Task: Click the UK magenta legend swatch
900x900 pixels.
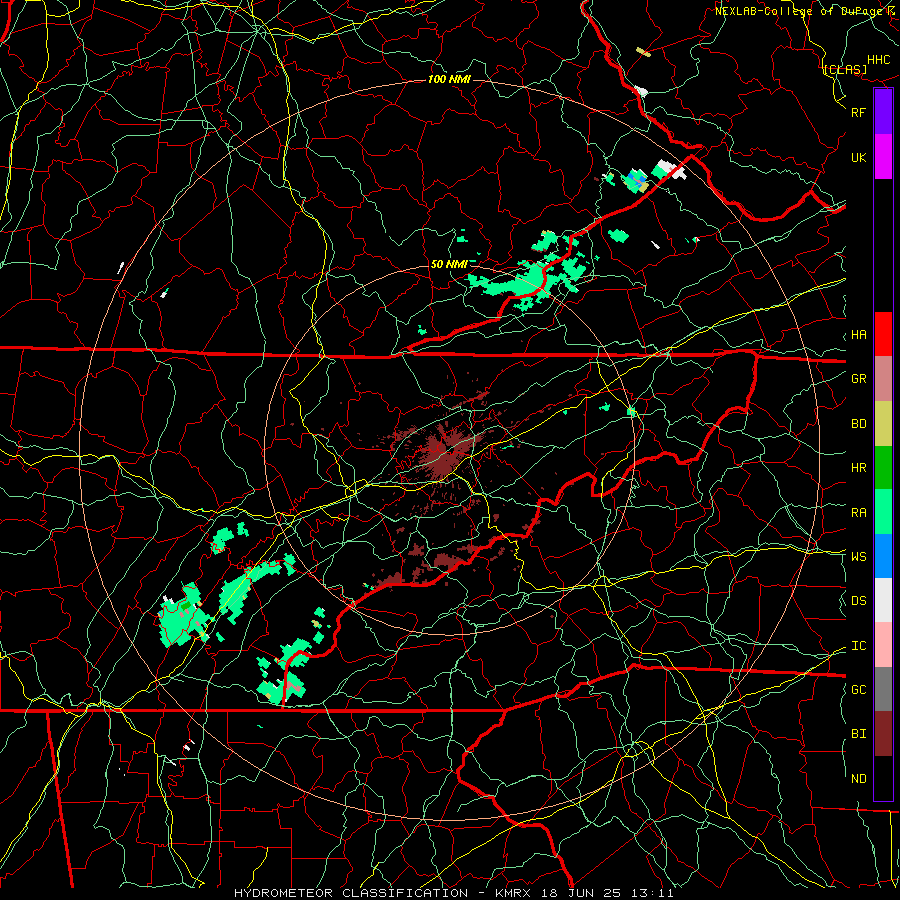Action: click(883, 157)
